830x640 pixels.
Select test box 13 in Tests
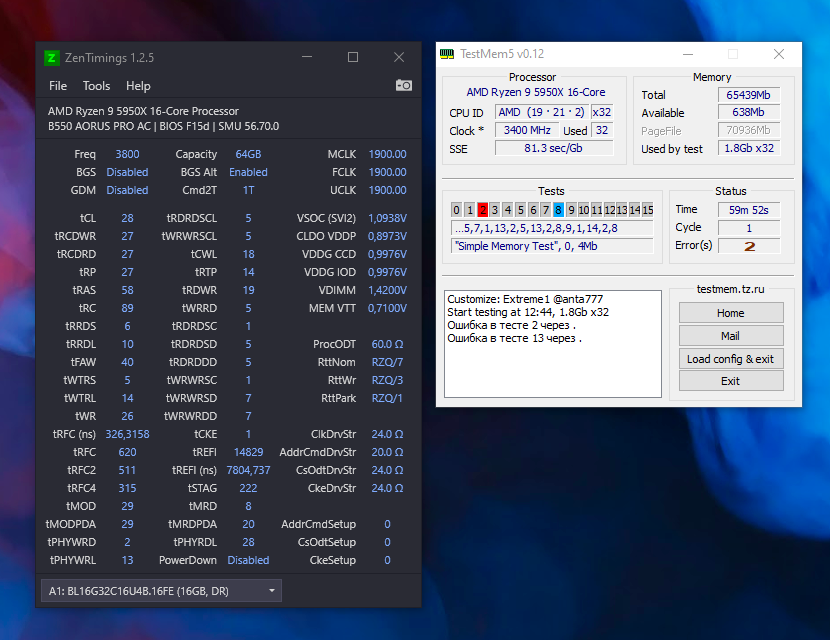(x=622, y=210)
